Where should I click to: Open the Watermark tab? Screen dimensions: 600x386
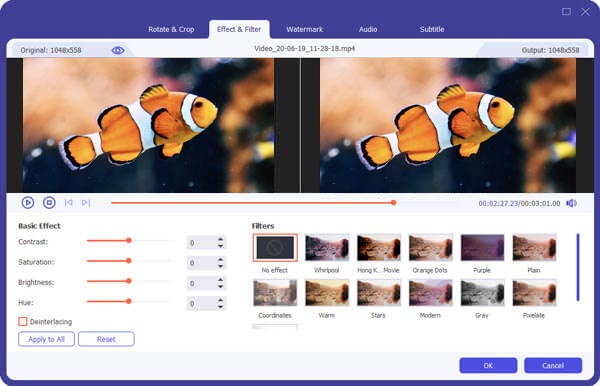pyautogui.click(x=305, y=29)
